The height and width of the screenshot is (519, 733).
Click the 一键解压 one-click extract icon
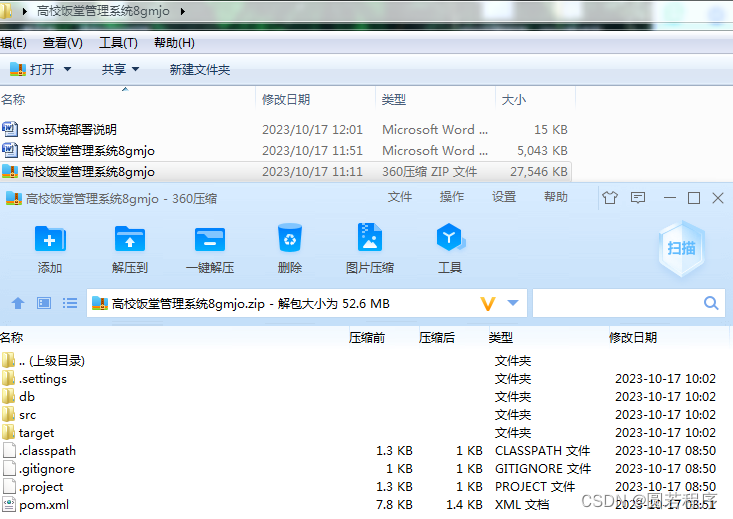[x=210, y=239]
